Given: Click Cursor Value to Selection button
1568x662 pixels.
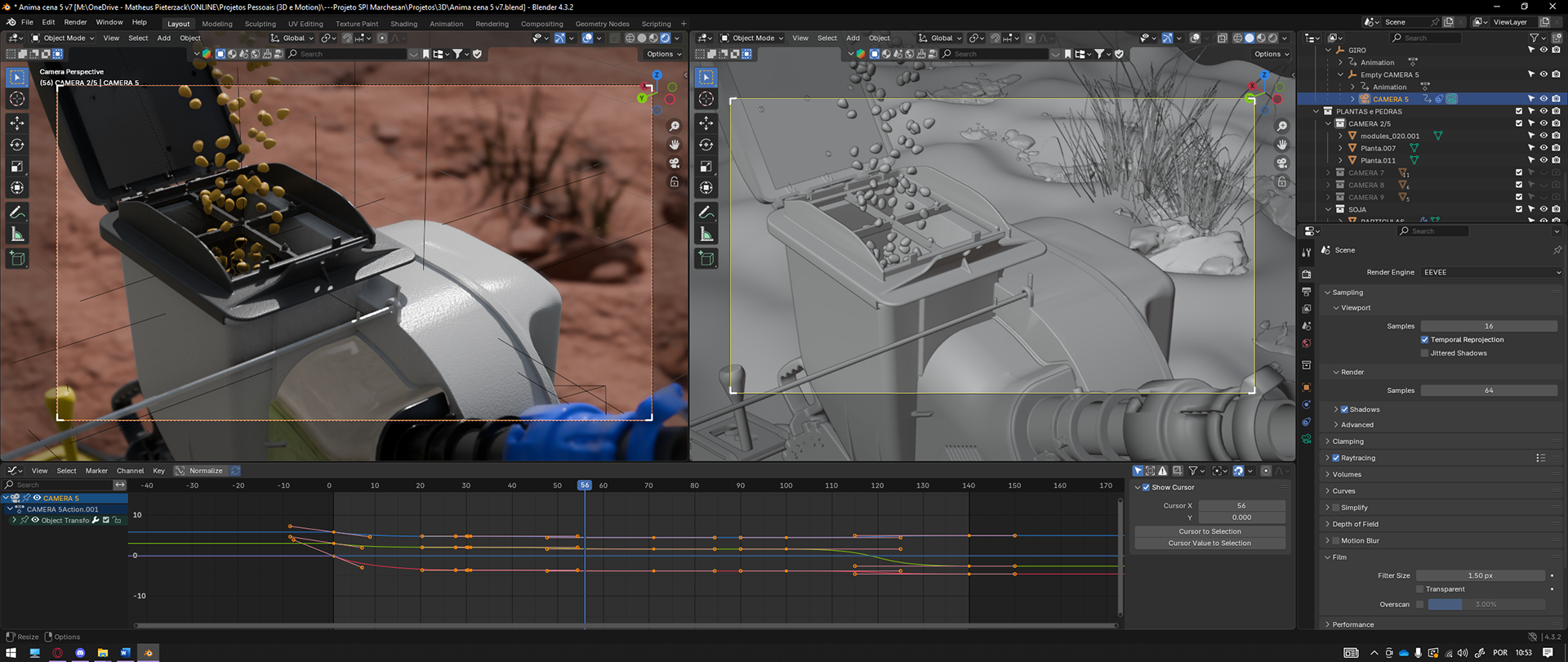Looking at the screenshot, I should 1209,543.
